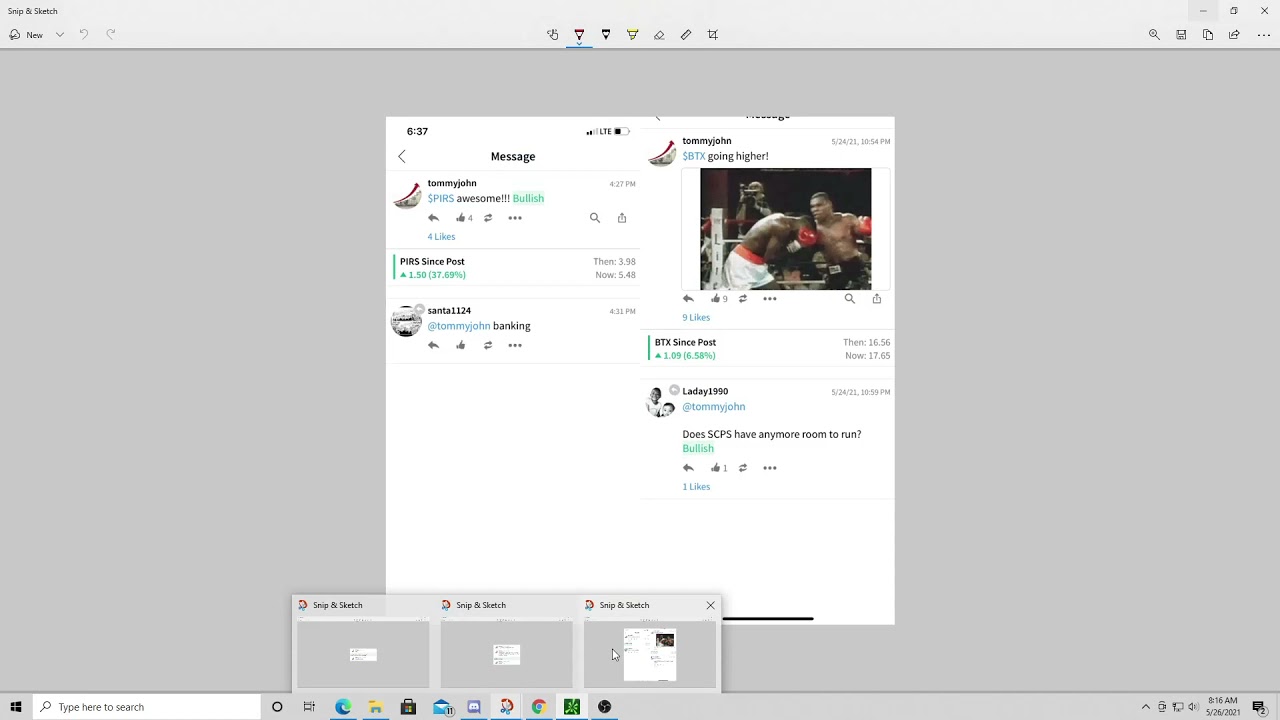Expand the New snip delay dropdown arrow
The height and width of the screenshot is (720, 1280).
pos(60,35)
